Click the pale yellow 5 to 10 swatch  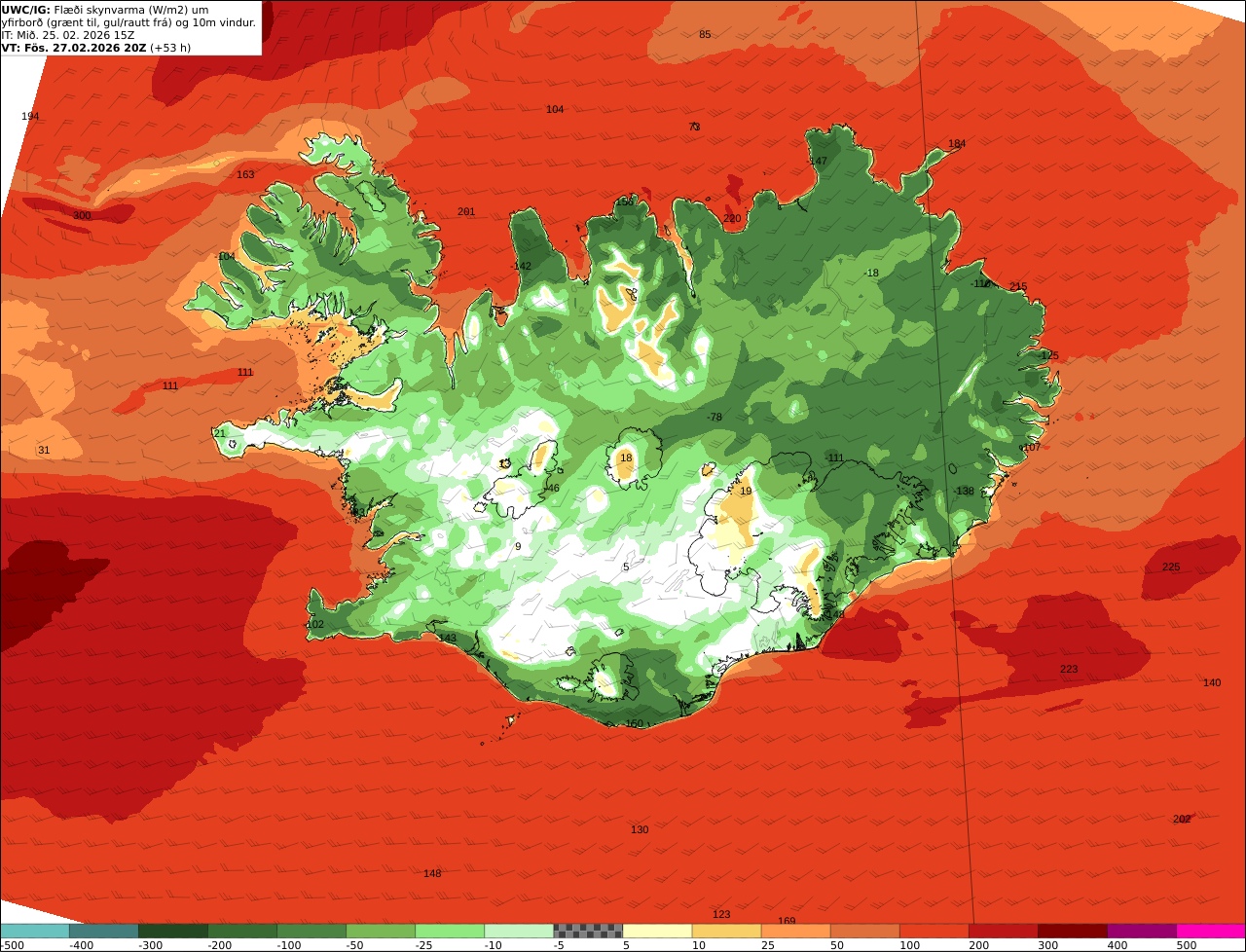pos(657,931)
